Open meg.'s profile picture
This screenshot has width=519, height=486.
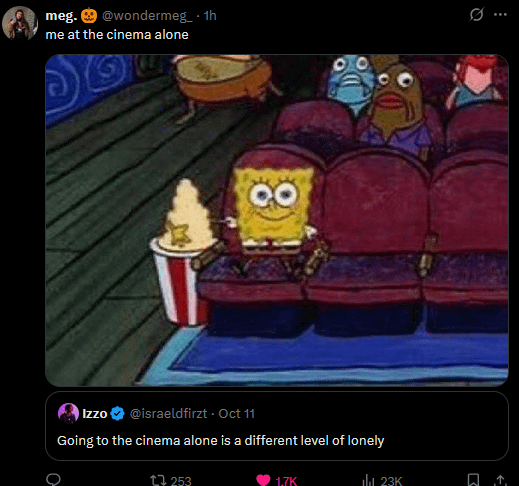(x=20, y=23)
